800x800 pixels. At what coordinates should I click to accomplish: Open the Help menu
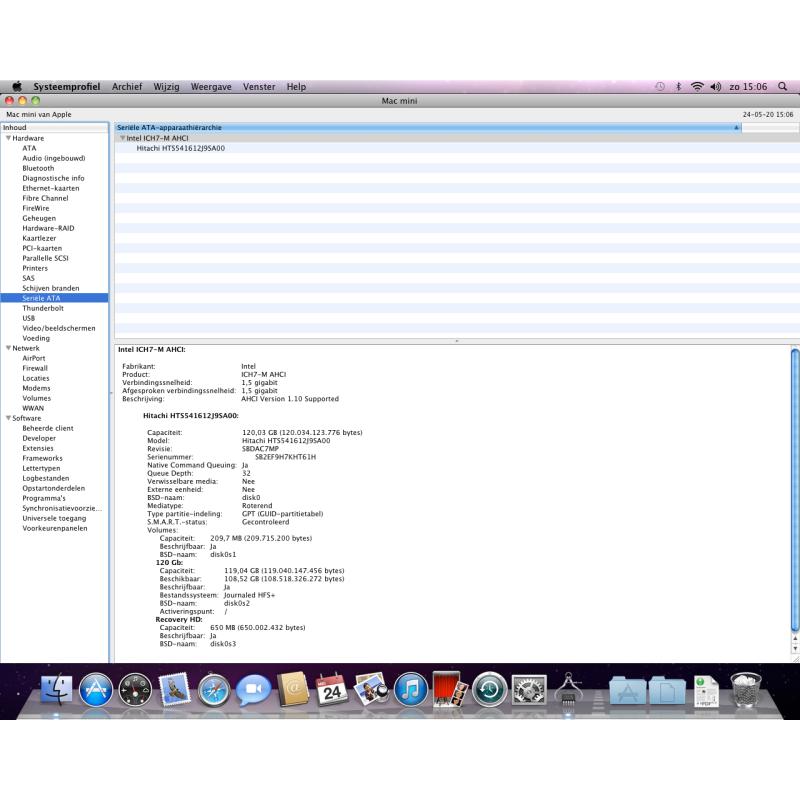(x=296, y=86)
